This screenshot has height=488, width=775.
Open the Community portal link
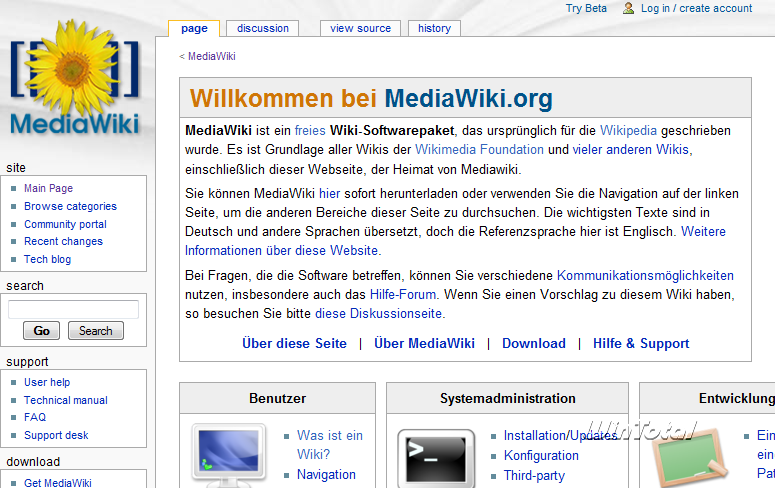[x=65, y=224]
